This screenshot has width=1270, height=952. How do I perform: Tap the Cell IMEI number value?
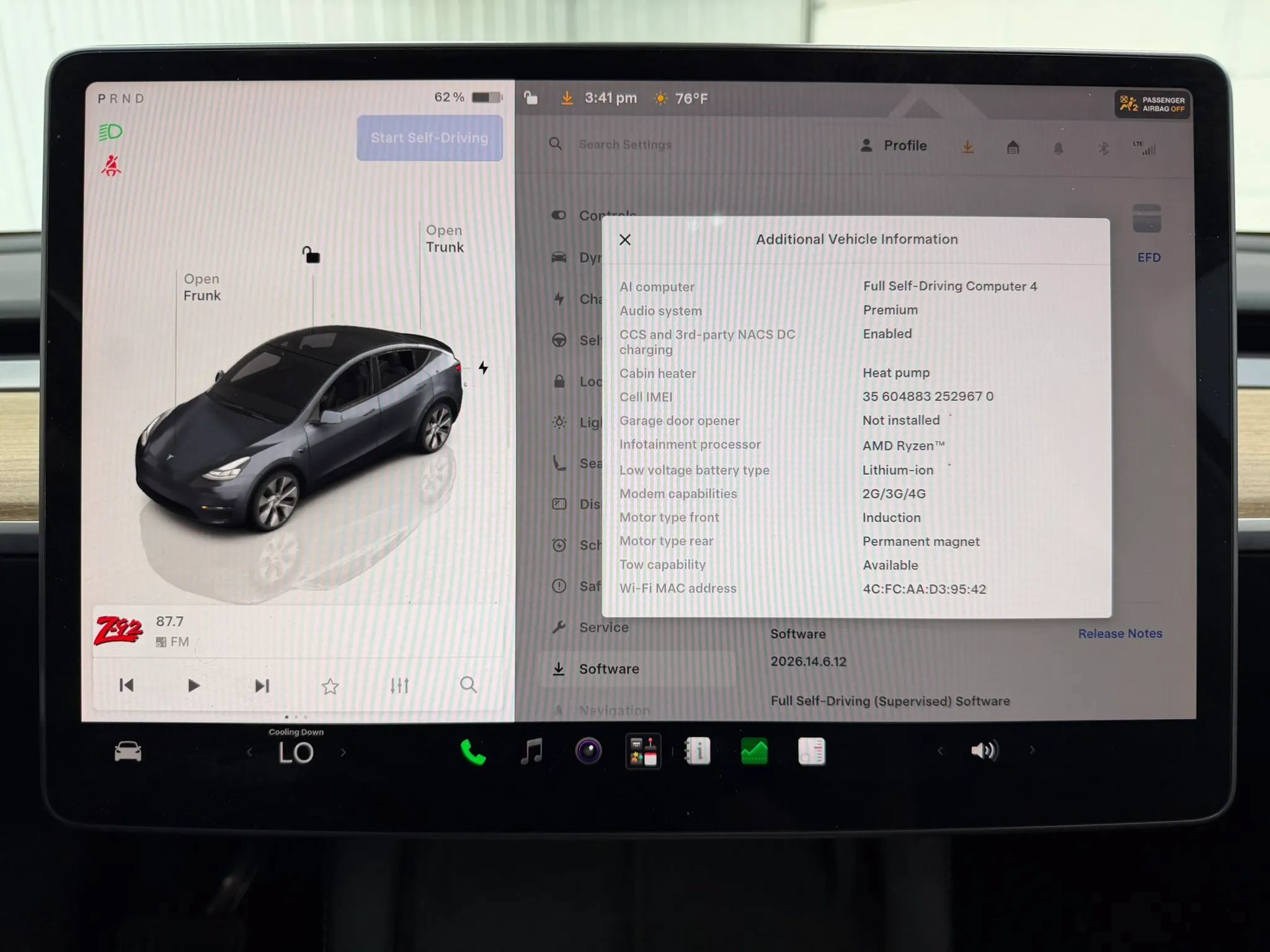(x=928, y=396)
